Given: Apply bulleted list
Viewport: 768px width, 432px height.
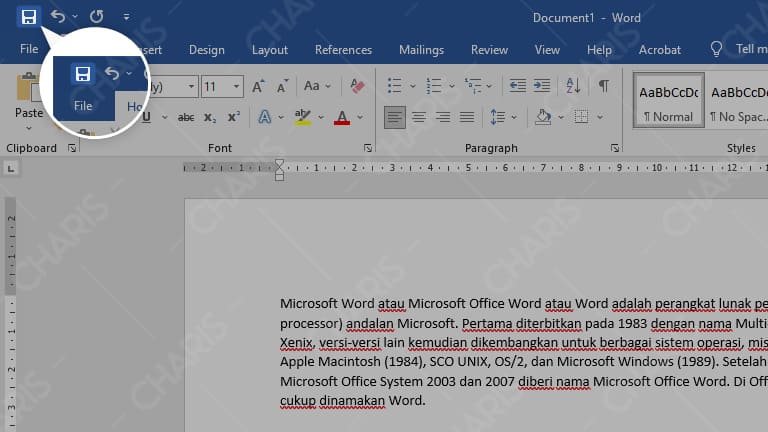Looking at the screenshot, I should [394, 86].
